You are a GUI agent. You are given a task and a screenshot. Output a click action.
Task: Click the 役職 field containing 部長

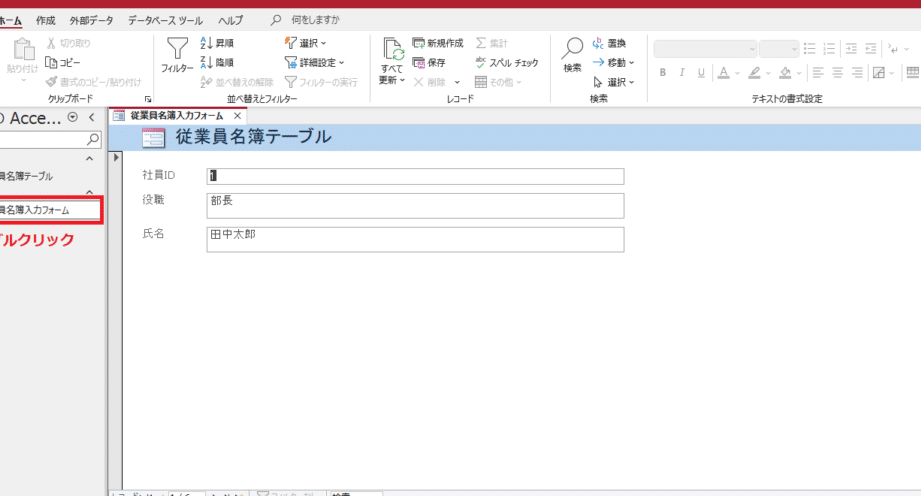click(415, 205)
